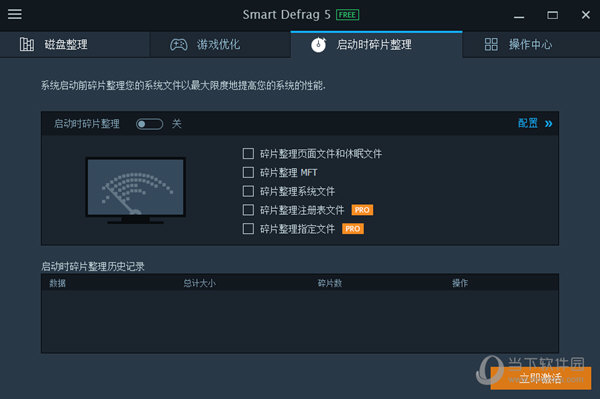This screenshot has height=399, width=600.
Task: Click the 关 status label by the switch
Action: coord(176,124)
